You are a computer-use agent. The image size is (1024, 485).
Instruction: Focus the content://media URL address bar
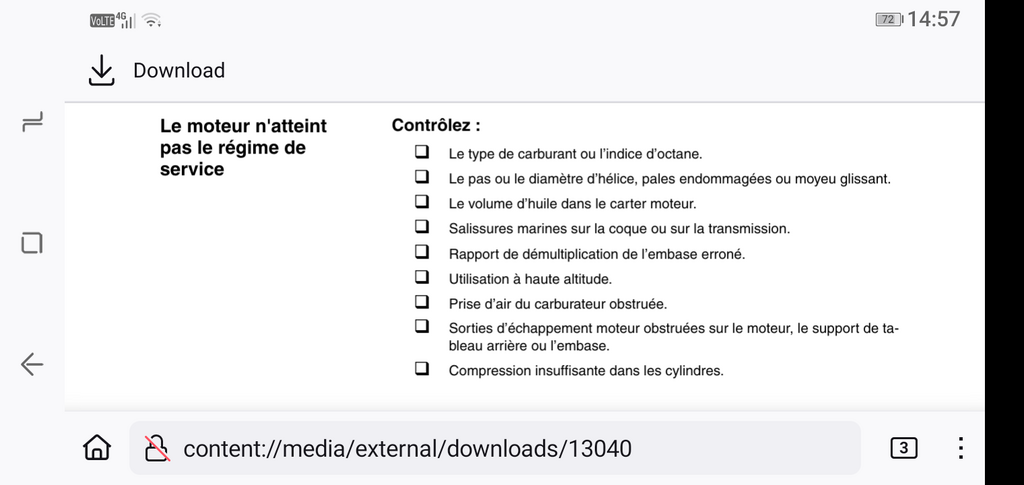coord(494,448)
